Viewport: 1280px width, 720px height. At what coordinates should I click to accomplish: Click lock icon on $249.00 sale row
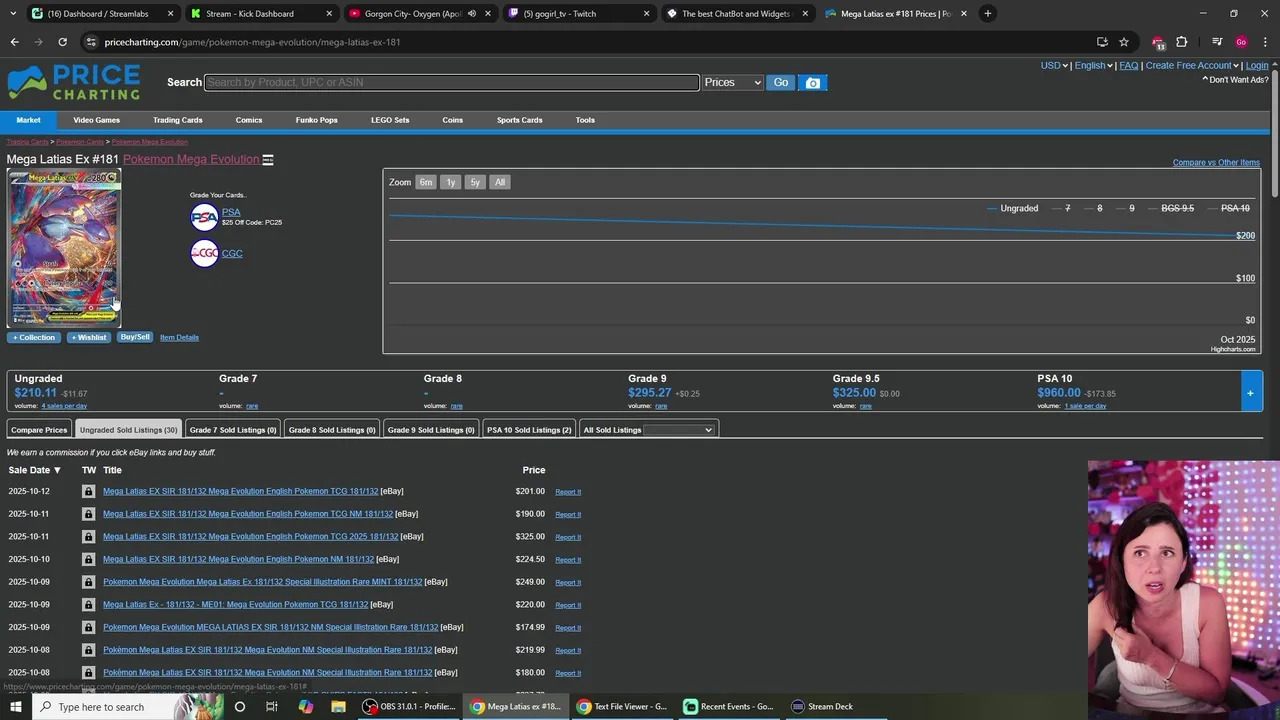tap(88, 582)
